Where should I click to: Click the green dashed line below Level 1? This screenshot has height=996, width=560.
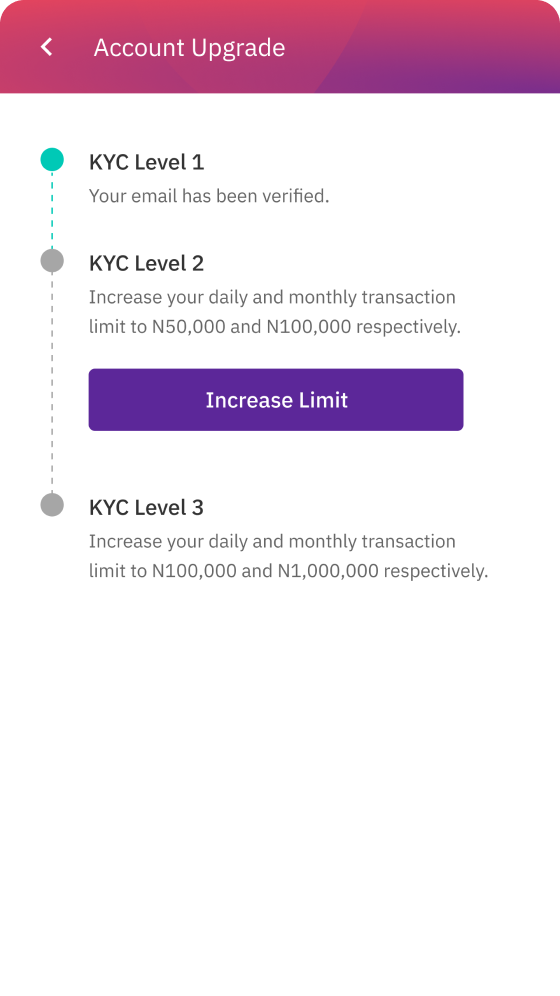coord(52,210)
